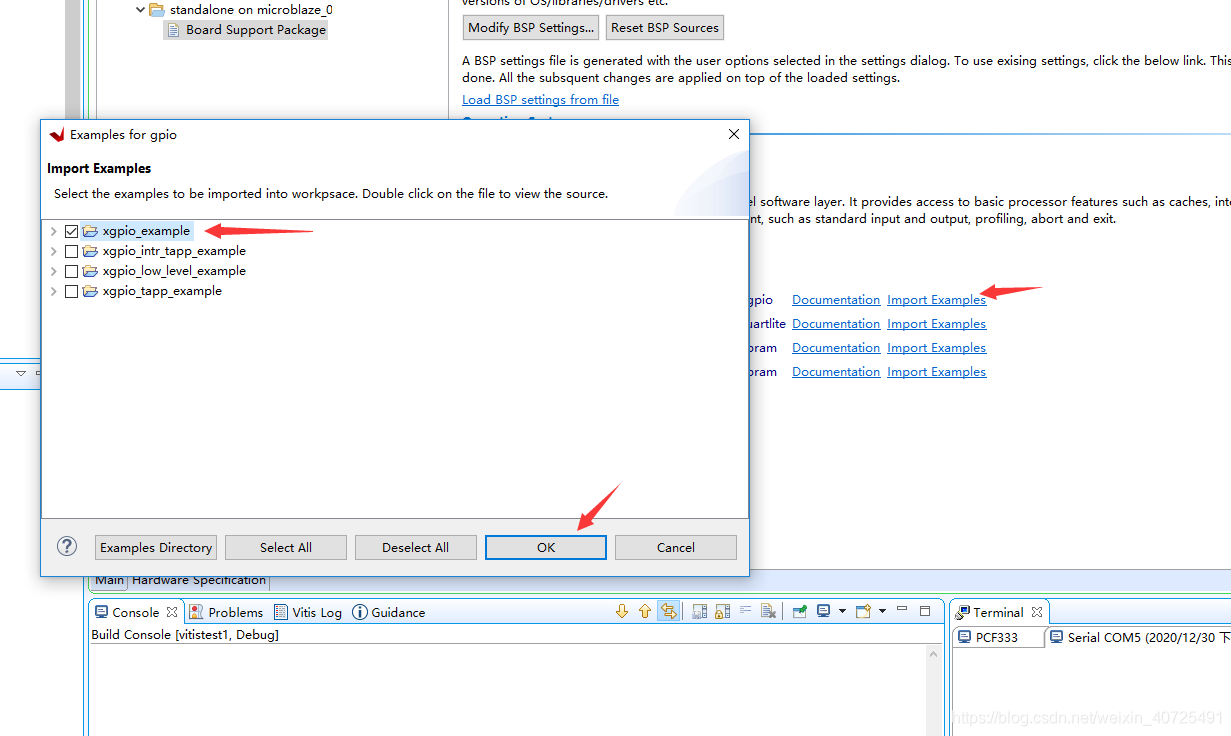This screenshot has height=736, width=1231.
Task: Expand xgpio_low_level_example tree node
Action: (x=54, y=271)
